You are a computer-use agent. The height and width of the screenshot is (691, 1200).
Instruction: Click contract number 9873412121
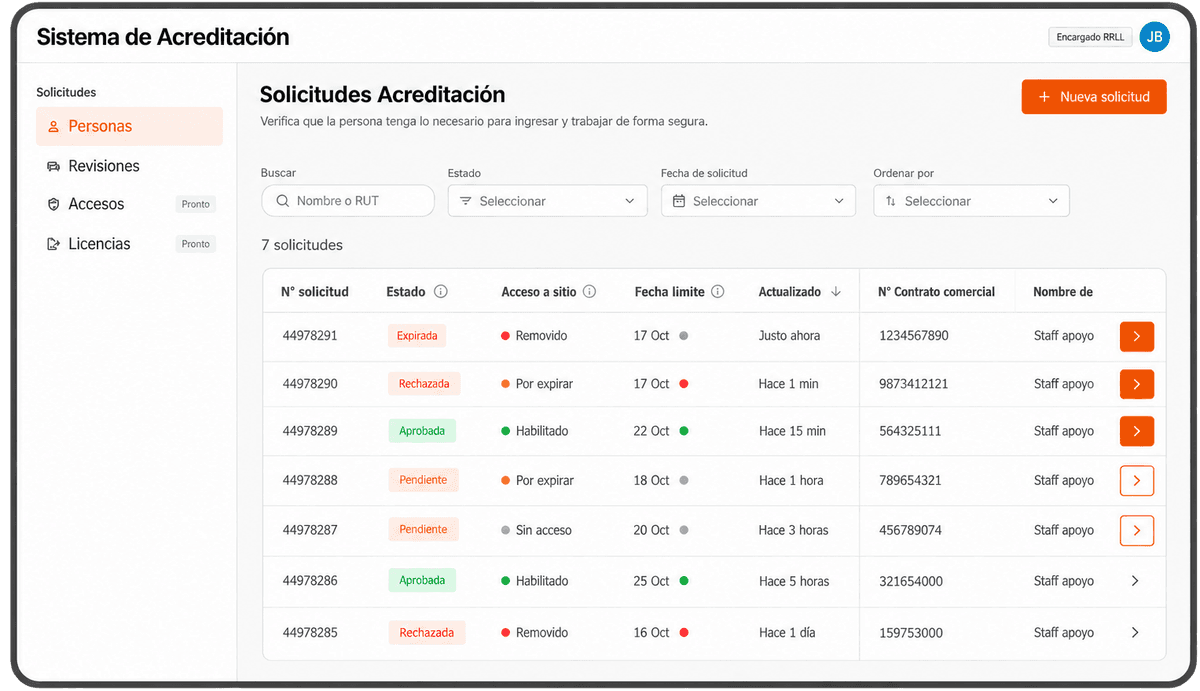pyautogui.click(x=914, y=384)
